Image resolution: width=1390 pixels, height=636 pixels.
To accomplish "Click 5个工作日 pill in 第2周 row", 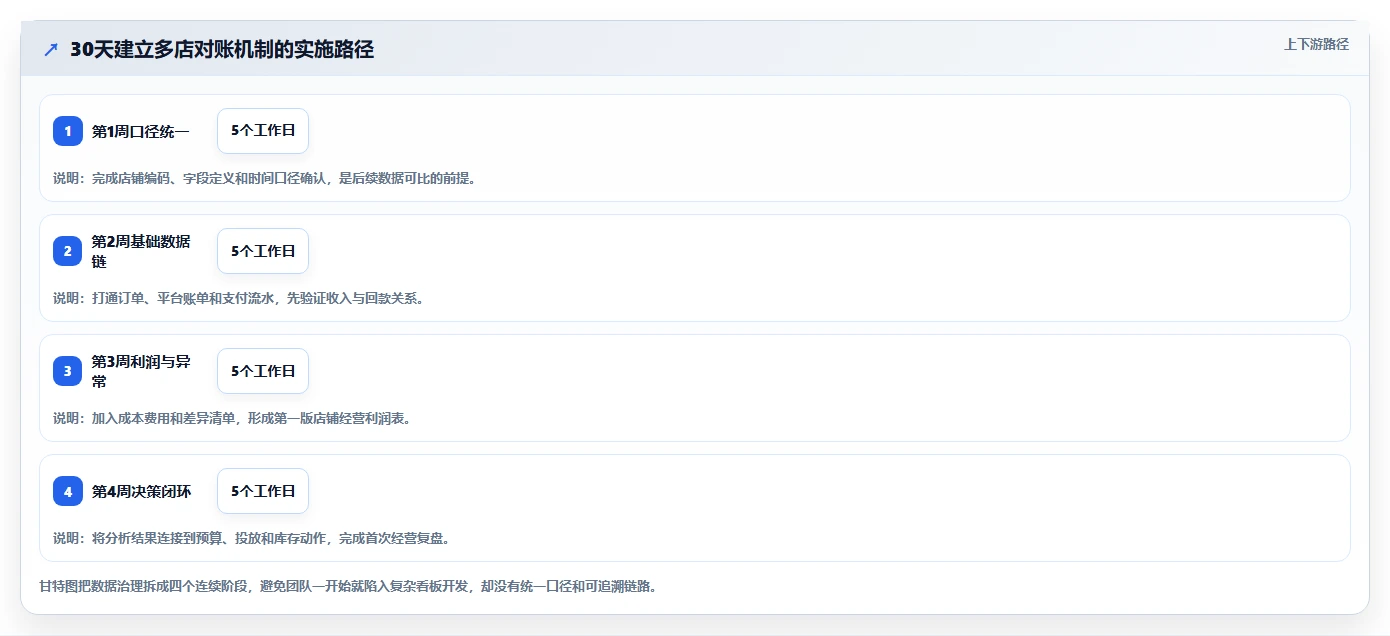I will point(263,251).
